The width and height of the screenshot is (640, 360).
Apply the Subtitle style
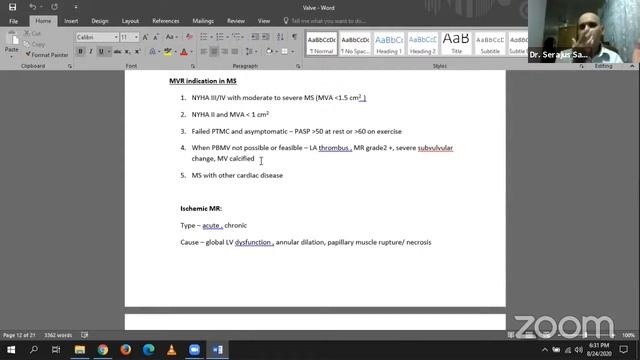[490, 44]
